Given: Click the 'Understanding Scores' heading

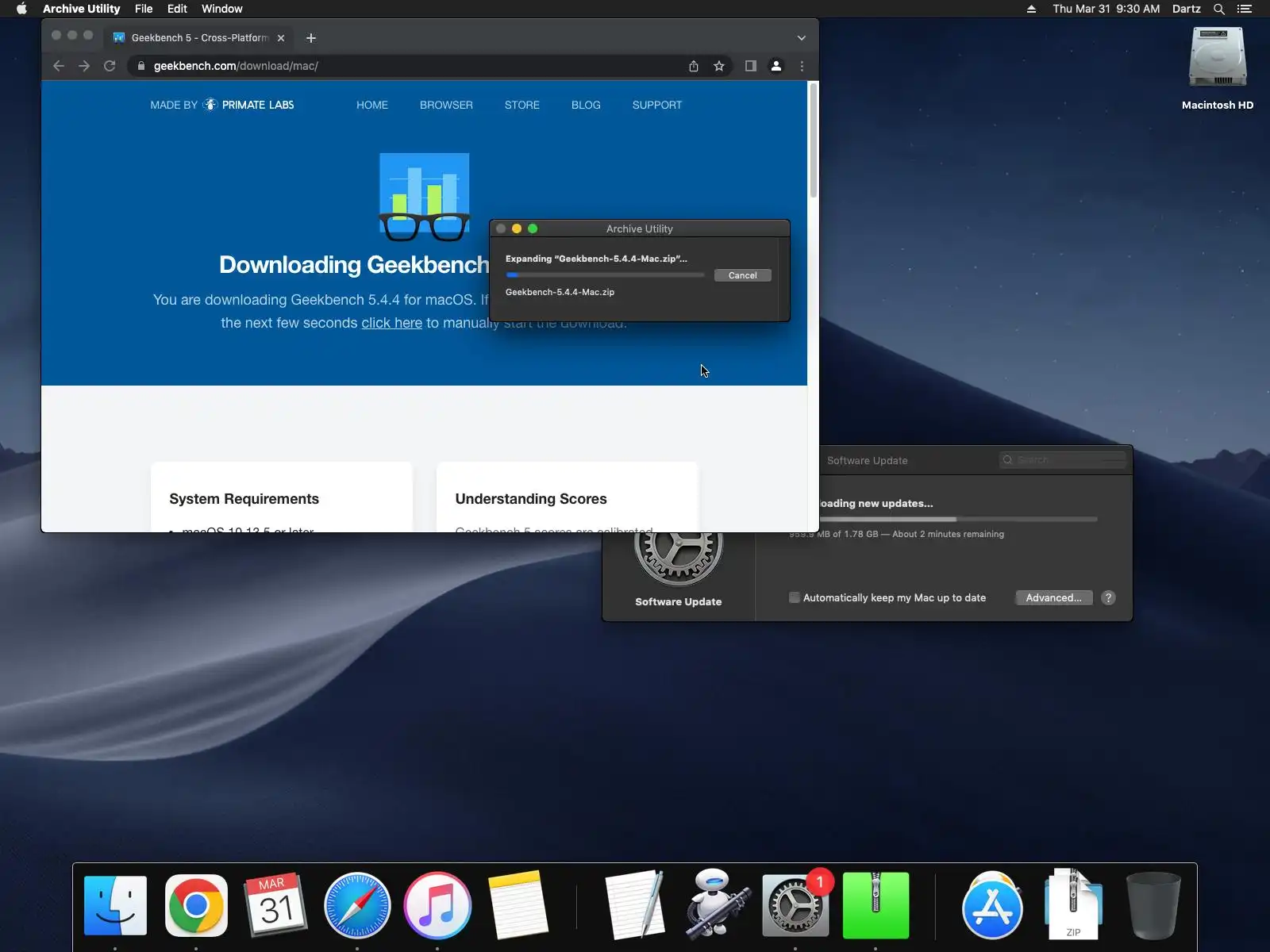Looking at the screenshot, I should coord(531,499).
